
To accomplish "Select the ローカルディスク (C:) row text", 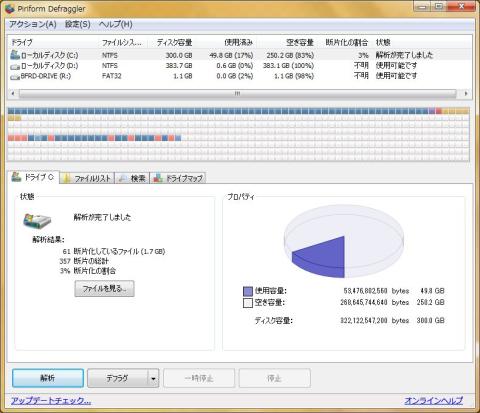I will coord(50,55).
